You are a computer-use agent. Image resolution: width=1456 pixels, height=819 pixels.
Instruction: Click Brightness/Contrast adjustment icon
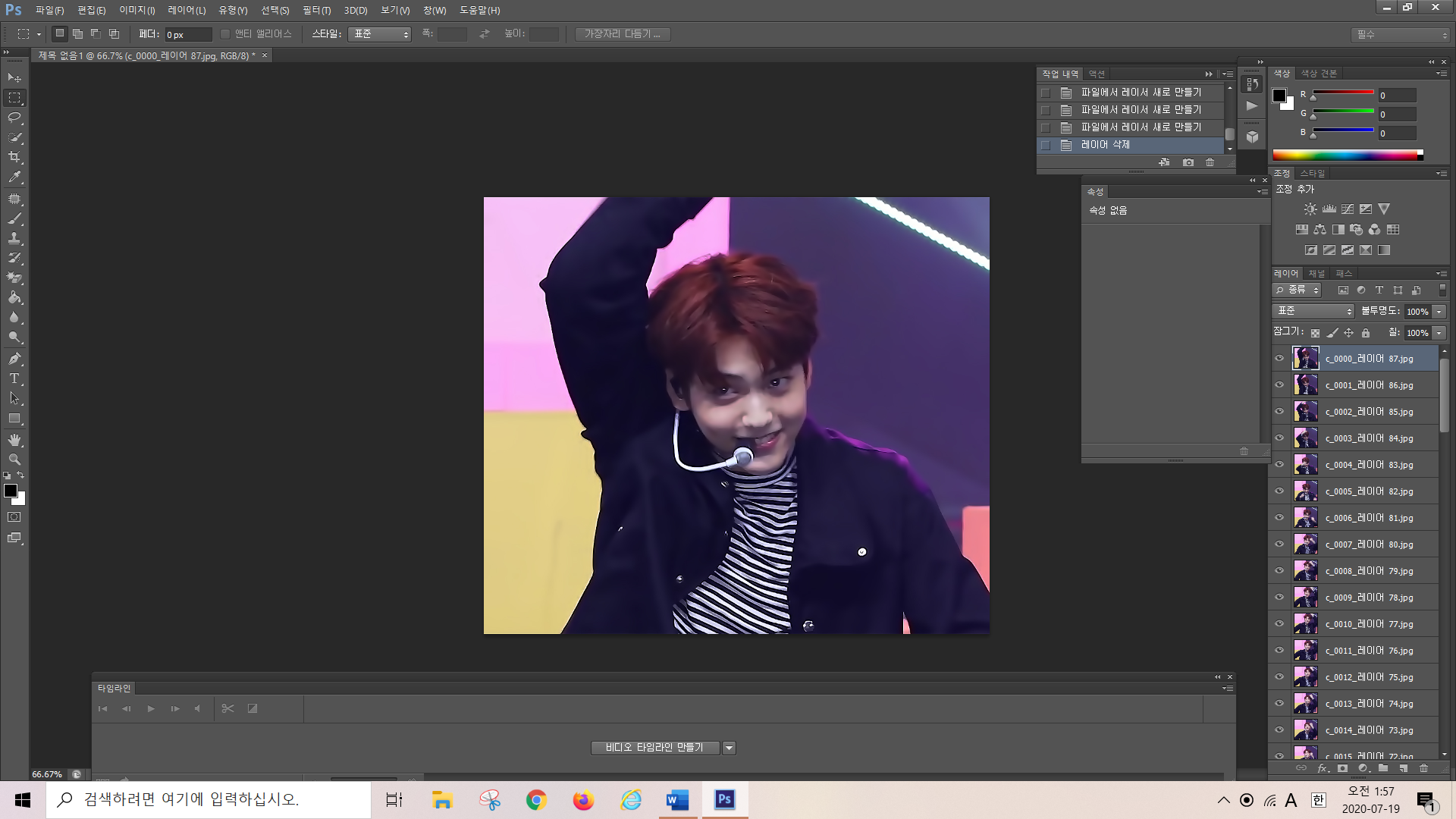(x=1310, y=209)
